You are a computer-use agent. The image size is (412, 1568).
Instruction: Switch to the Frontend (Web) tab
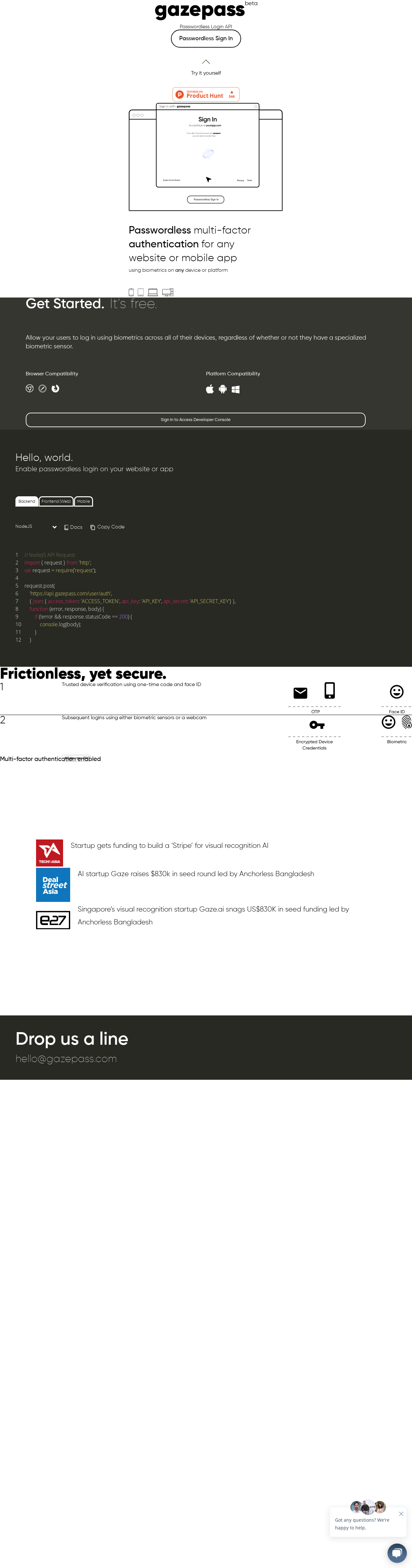click(56, 501)
